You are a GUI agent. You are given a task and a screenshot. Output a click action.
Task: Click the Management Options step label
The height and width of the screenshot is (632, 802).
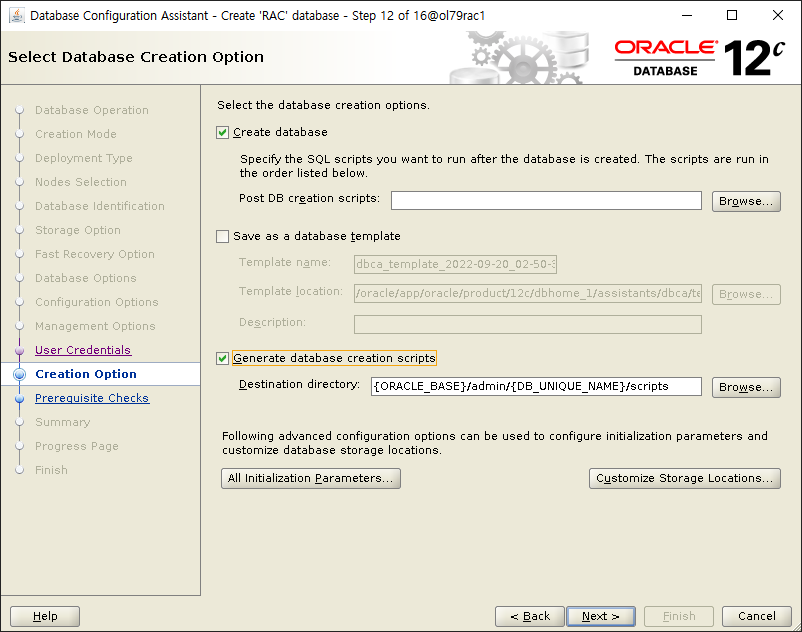click(x=95, y=326)
